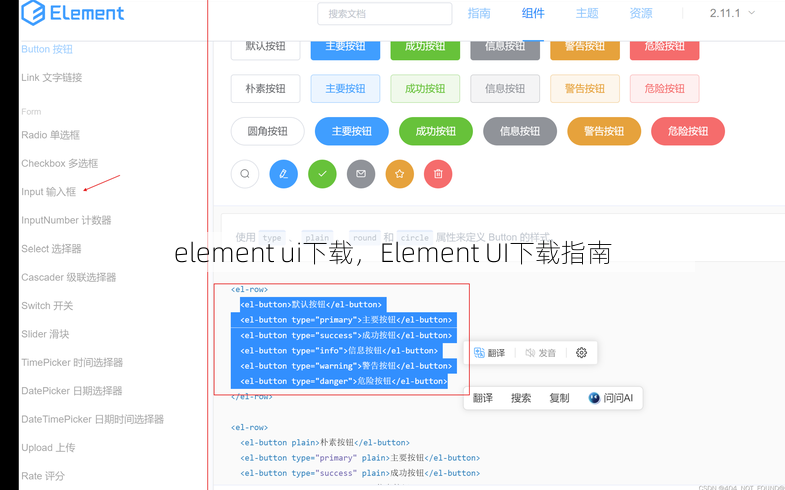Click the gray mail circle button
This screenshot has width=785, height=490.
coord(361,174)
